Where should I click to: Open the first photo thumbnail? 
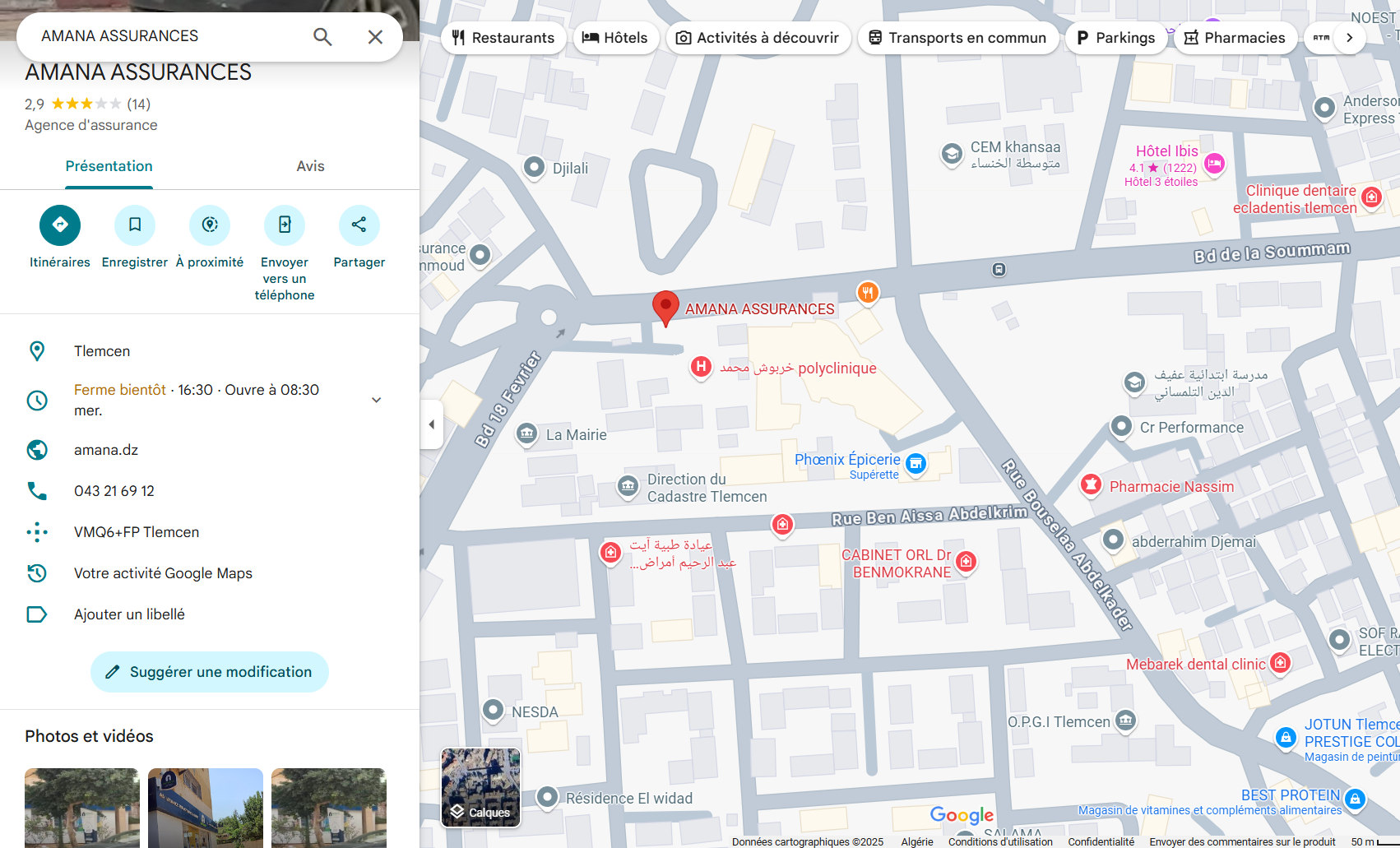coord(82,807)
